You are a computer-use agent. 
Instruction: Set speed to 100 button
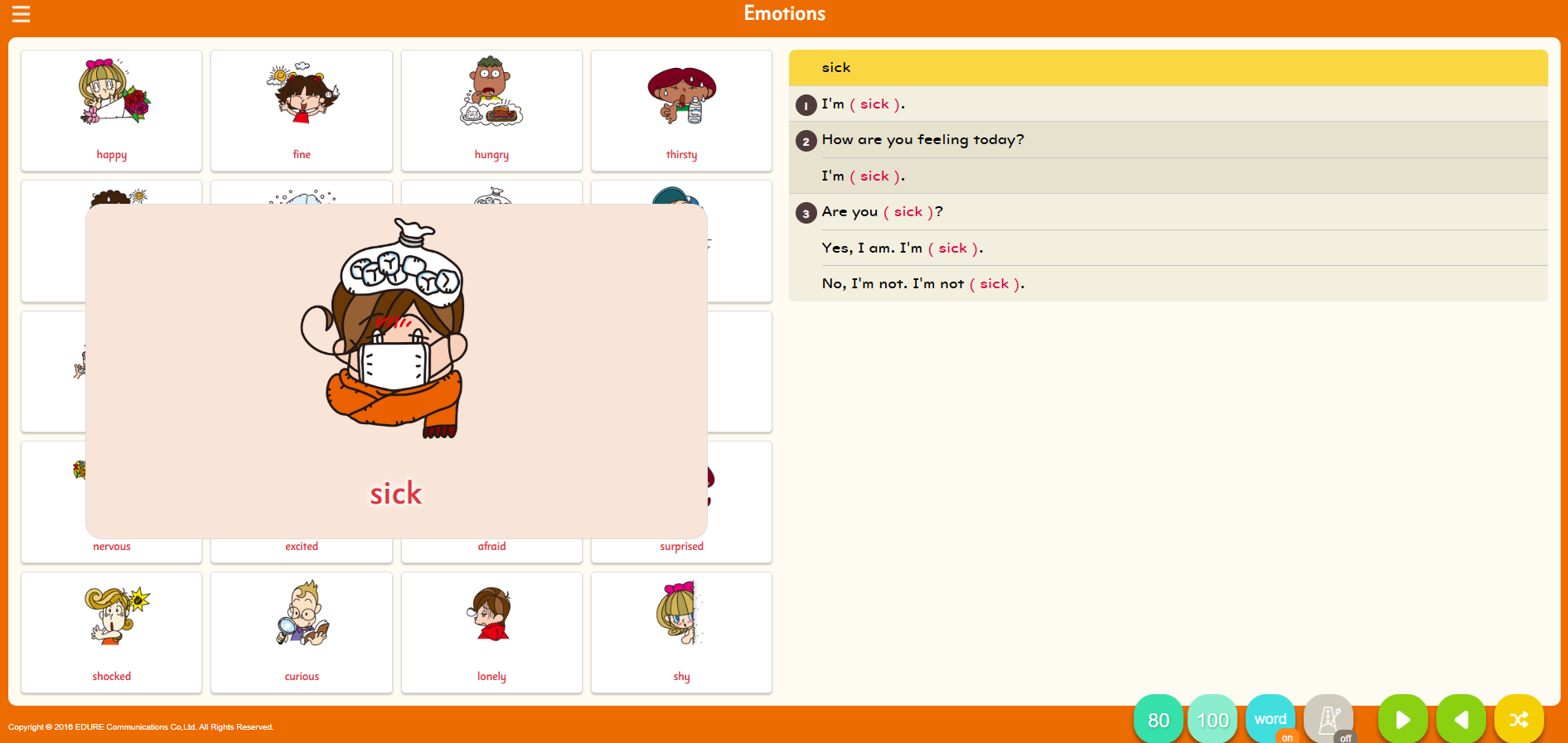click(x=1212, y=719)
